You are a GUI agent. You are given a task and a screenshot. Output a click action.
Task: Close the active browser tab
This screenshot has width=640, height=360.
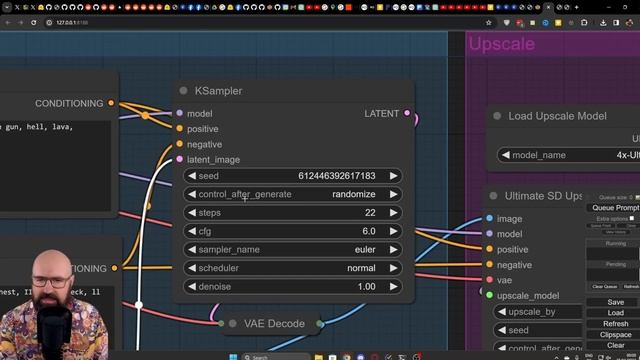549,7
